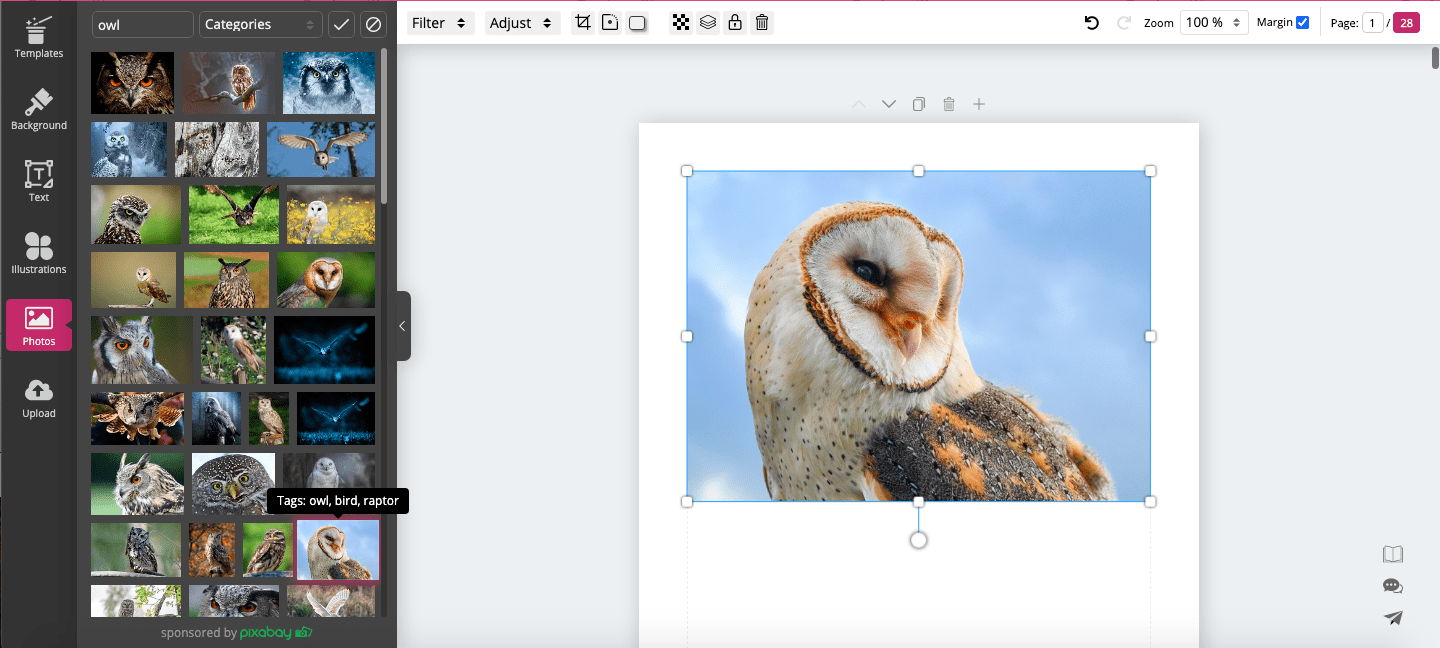Confirm photo search with checkmark button
1440x648 pixels.
342,24
